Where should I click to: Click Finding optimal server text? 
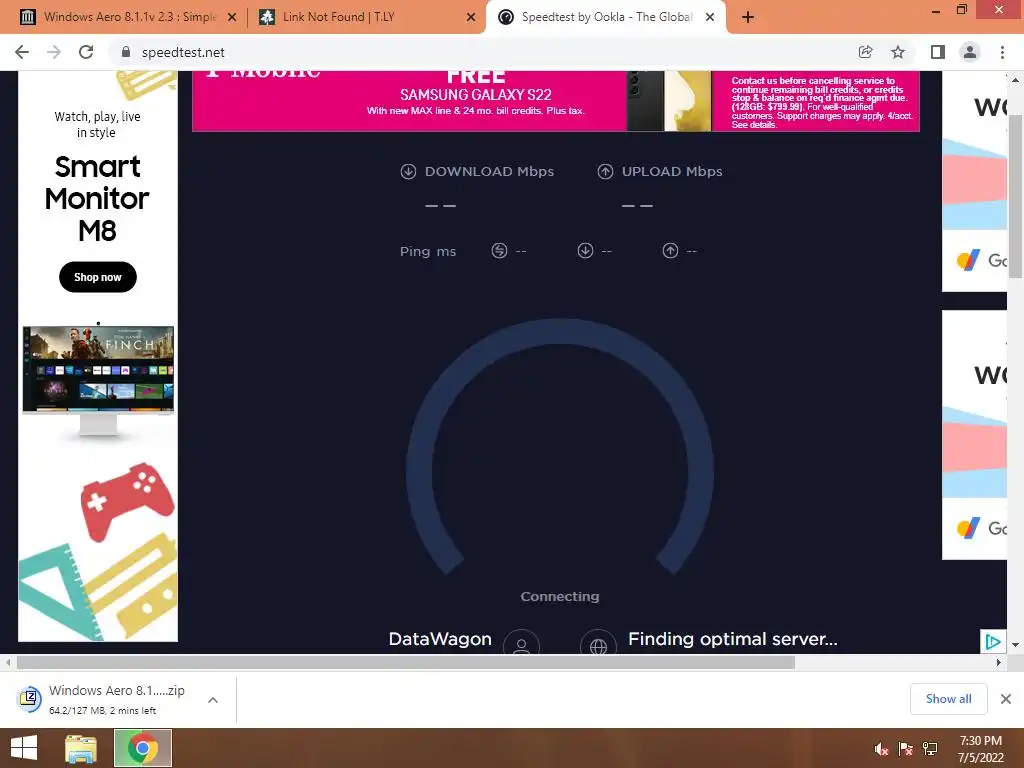point(733,639)
